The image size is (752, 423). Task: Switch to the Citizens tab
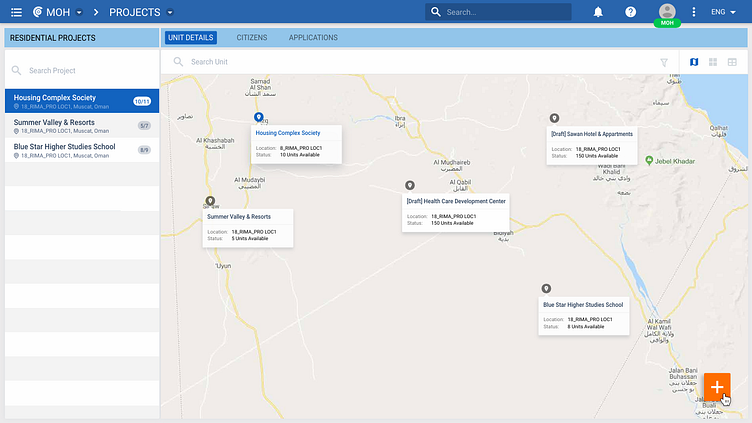tap(251, 38)
